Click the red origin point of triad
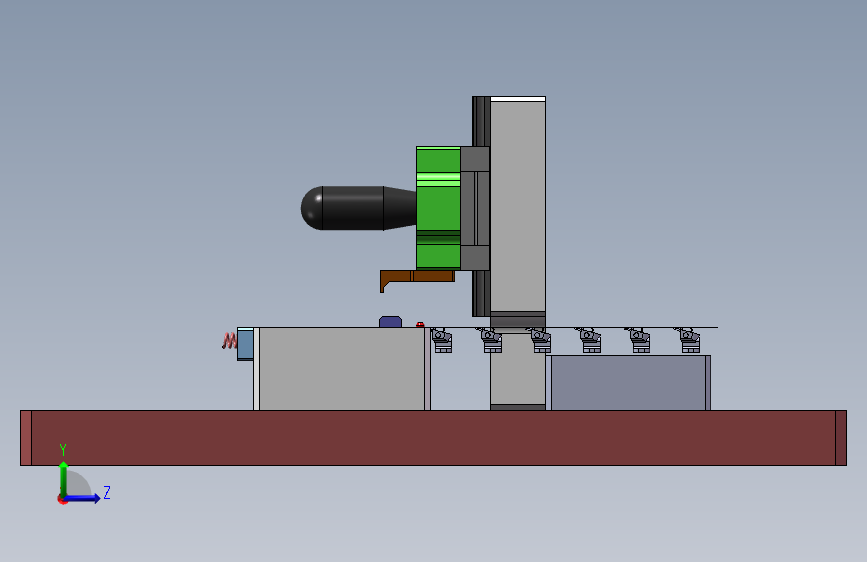 [x=62, y=499]
